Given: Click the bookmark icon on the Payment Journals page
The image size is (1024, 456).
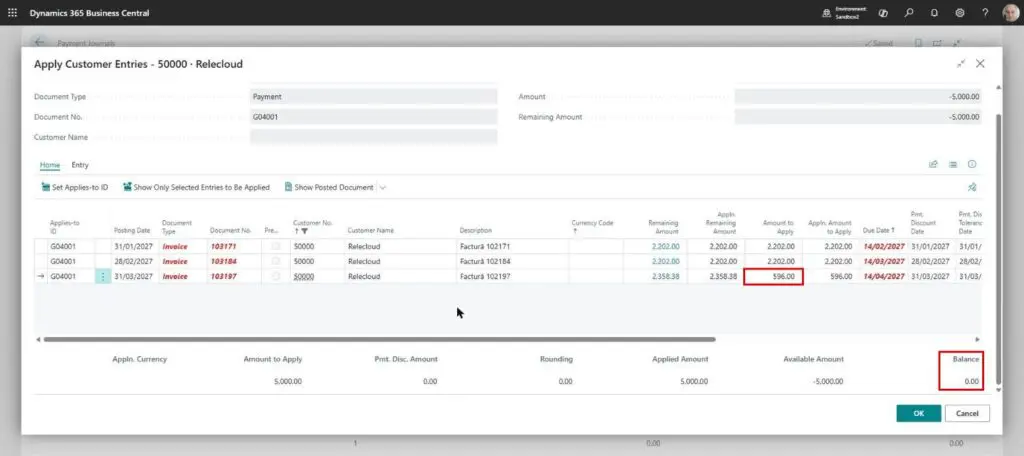Looking at the screenshot, I should tap(918, 43).
